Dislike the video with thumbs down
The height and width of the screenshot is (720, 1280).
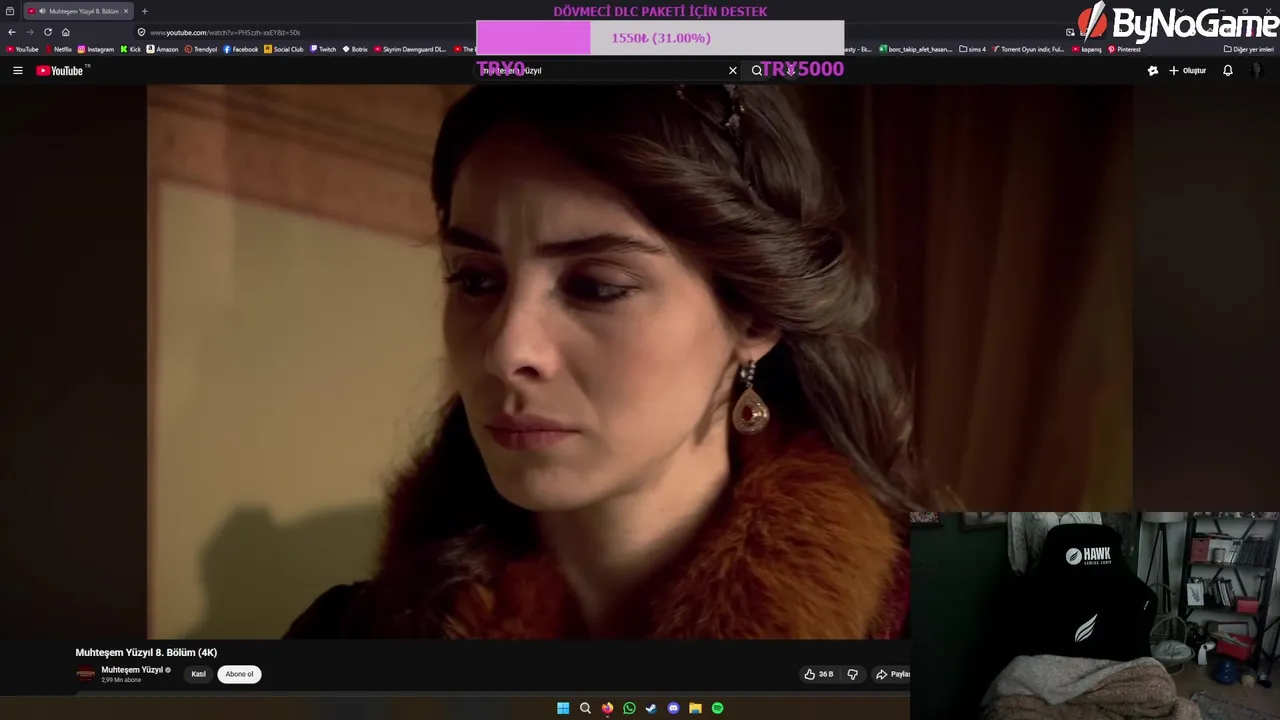[852, 674]
